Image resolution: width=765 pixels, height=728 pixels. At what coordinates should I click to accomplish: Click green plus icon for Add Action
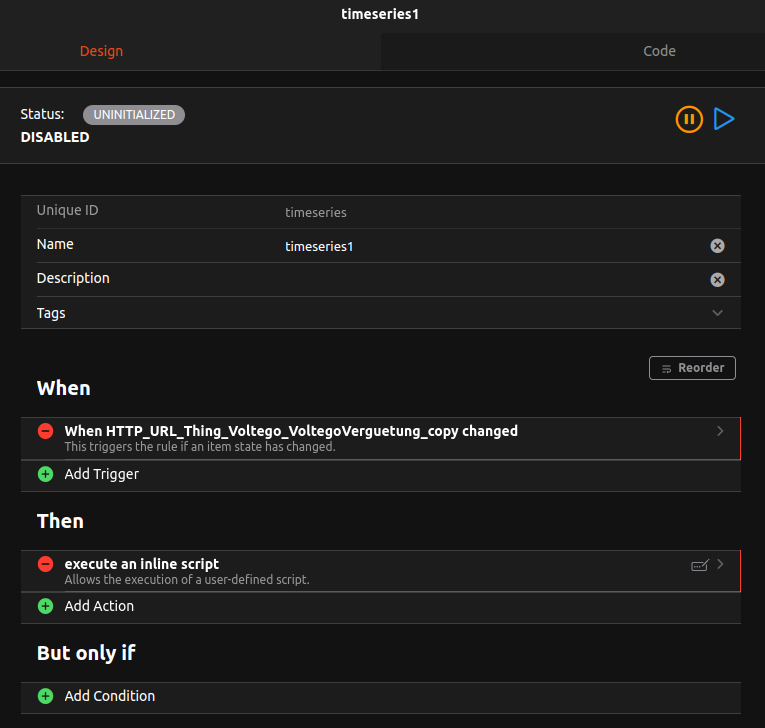click(x=45, y=606)
